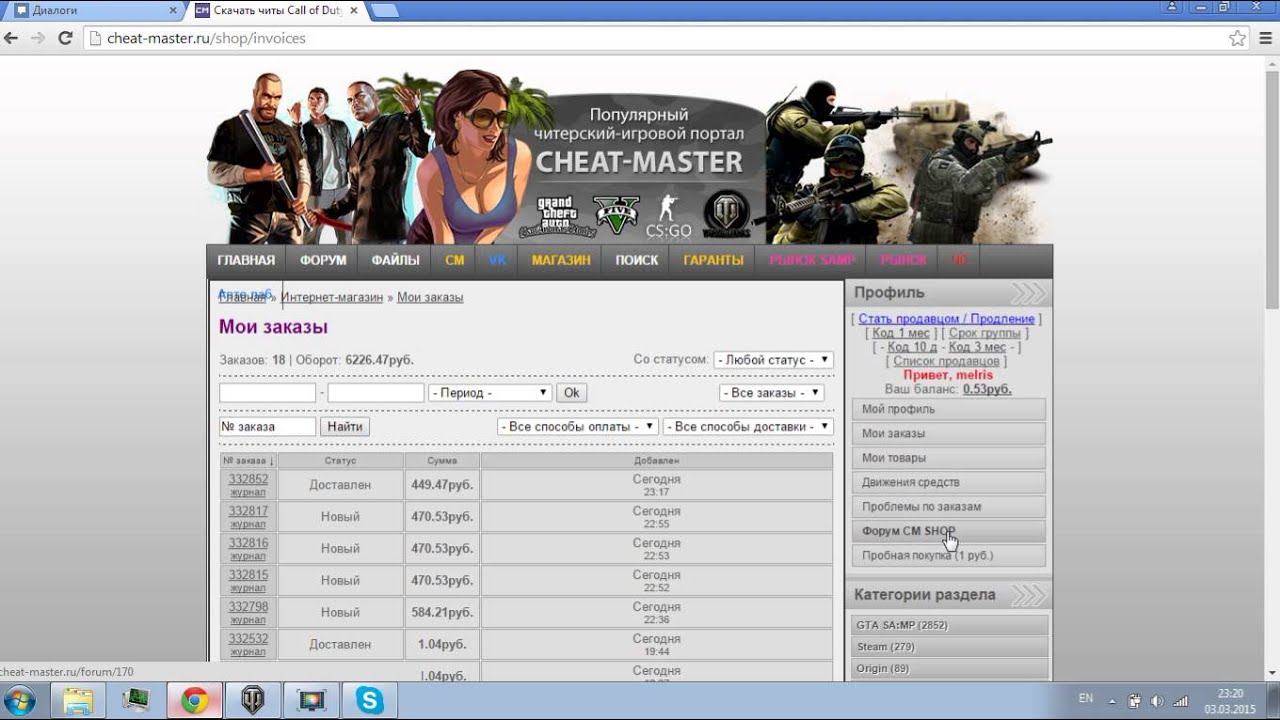The image size is (1280, 720).
Task: Click the № заказа search field
Action: tap(267, 427)
